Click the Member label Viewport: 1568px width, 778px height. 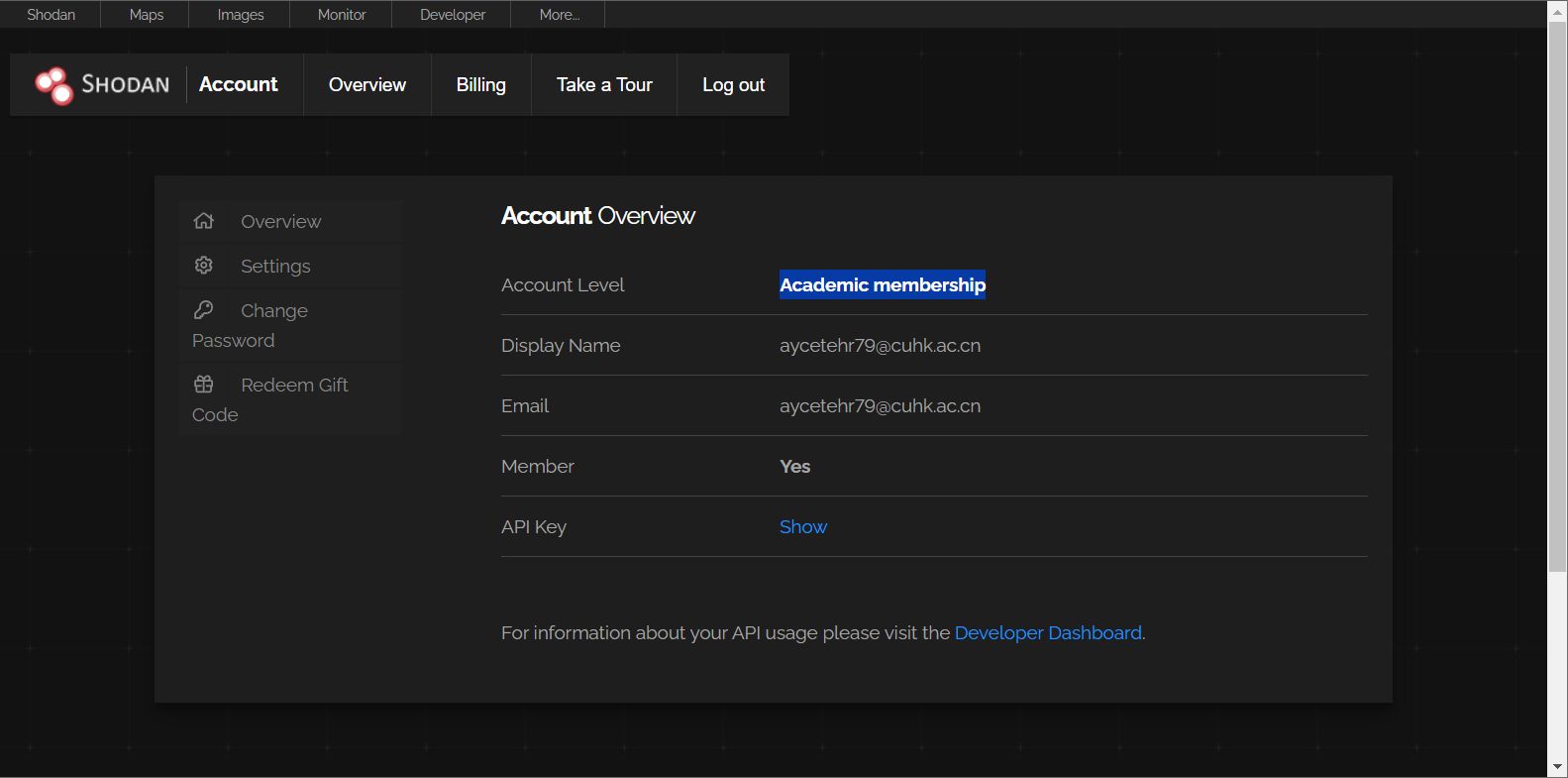tap(538, 466)
